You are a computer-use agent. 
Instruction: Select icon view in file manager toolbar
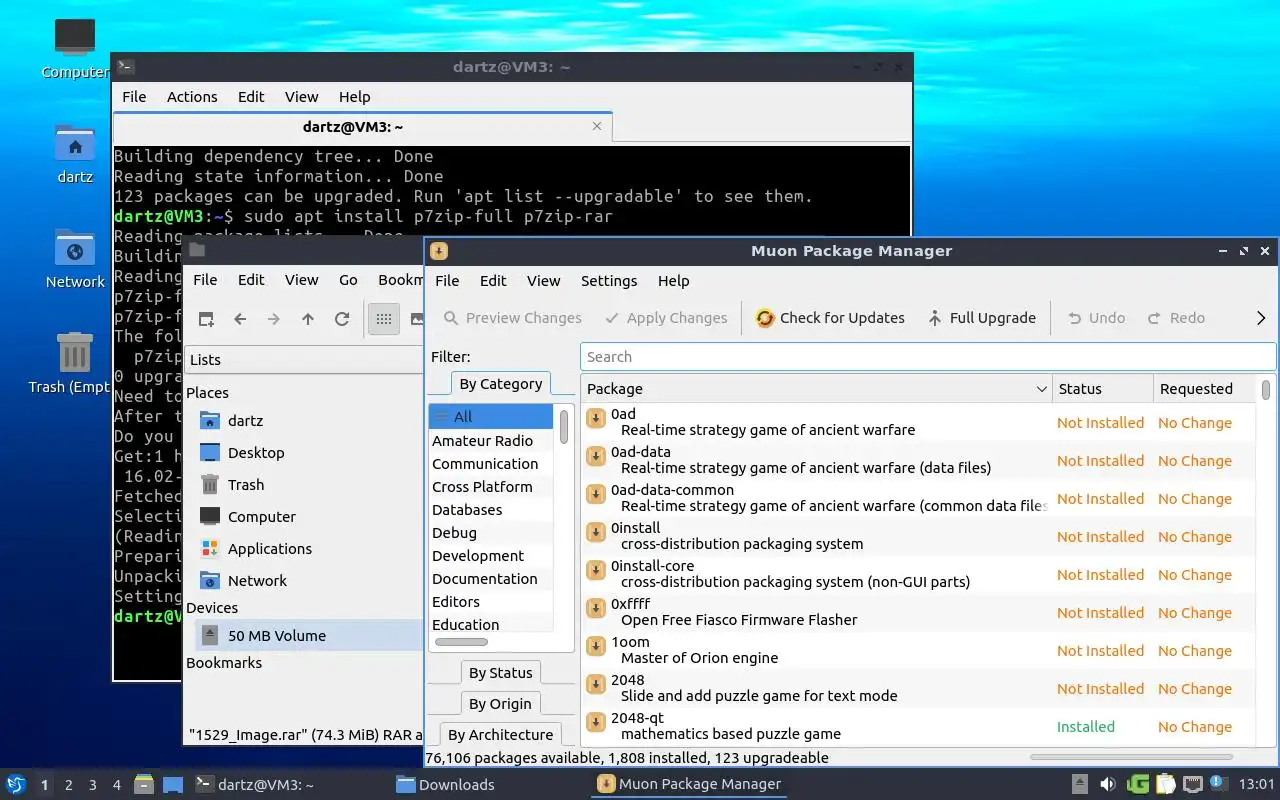pos(384,319)
